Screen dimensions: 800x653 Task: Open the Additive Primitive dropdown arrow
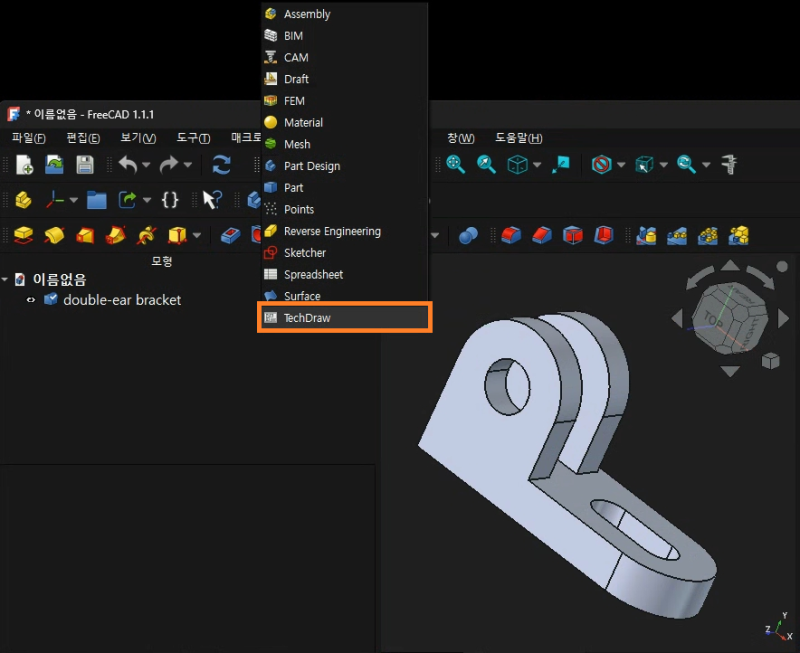tap(197, 235)
